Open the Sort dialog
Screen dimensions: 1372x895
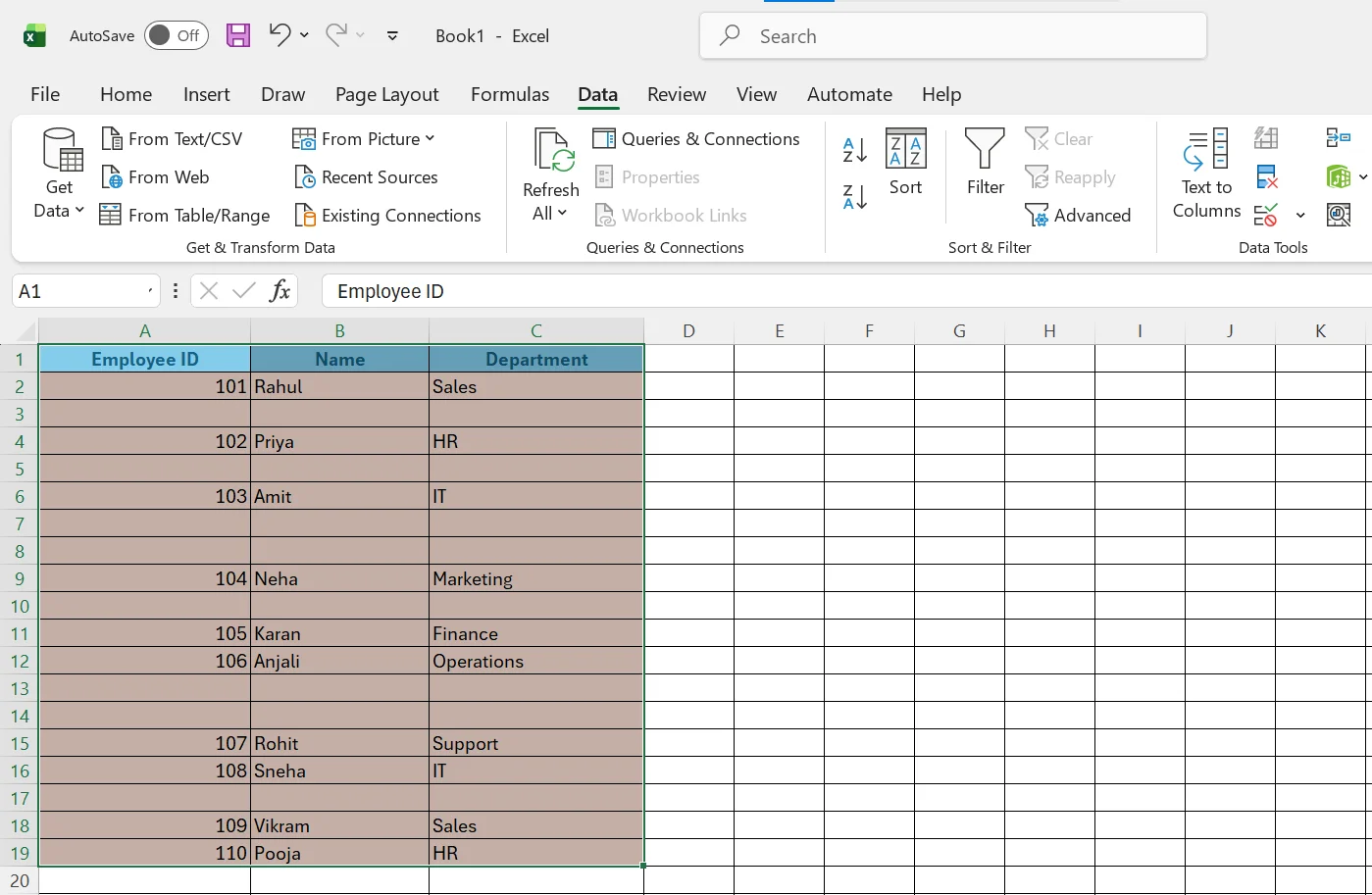pos(906,163)
